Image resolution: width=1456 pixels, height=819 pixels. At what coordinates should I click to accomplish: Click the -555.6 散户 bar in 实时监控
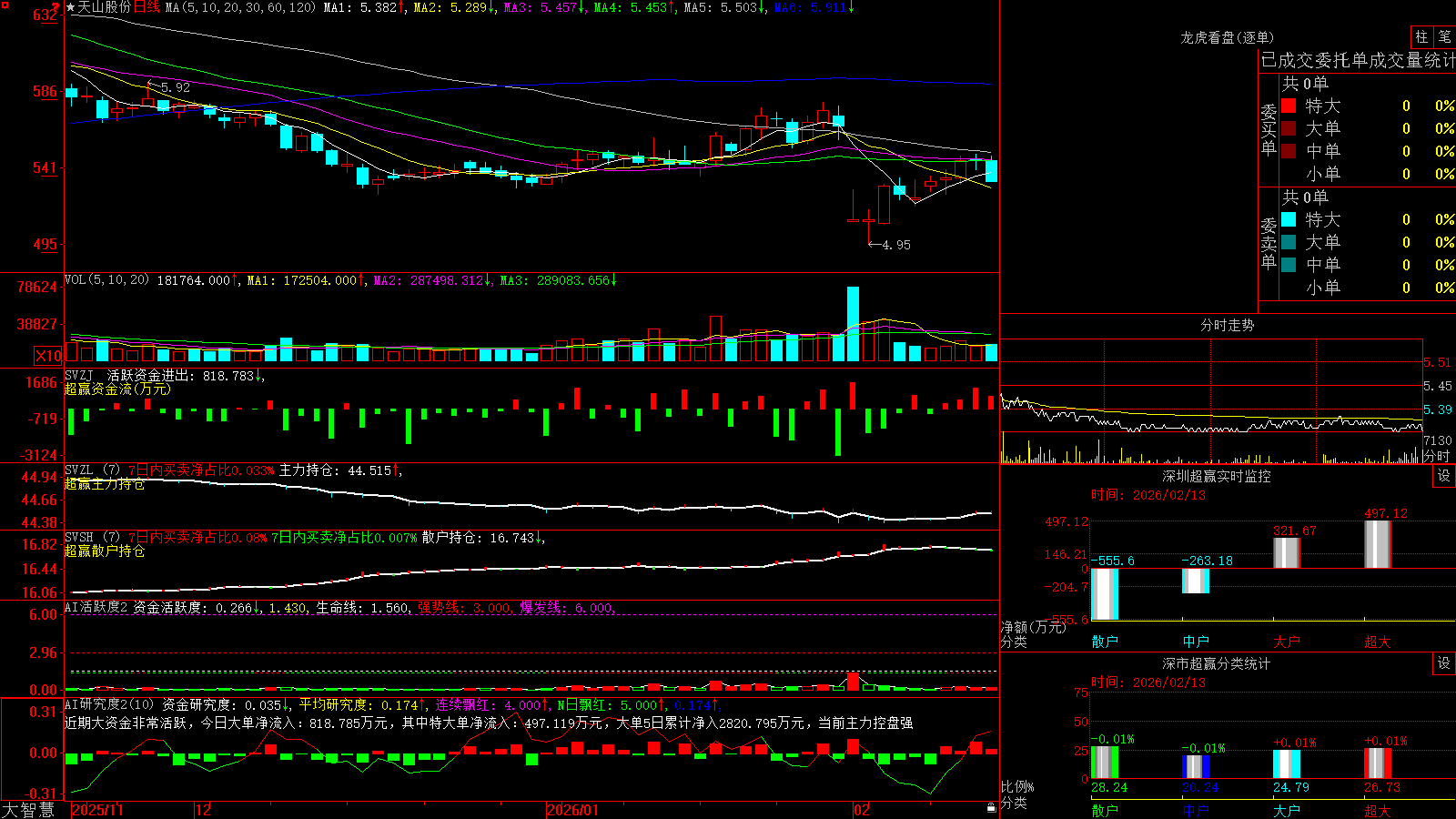point(1105,594)
